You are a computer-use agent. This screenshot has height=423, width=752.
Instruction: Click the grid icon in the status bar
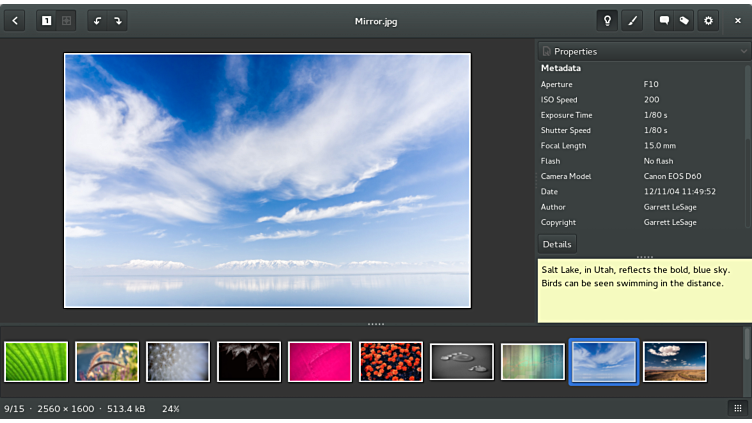[738, 408]
